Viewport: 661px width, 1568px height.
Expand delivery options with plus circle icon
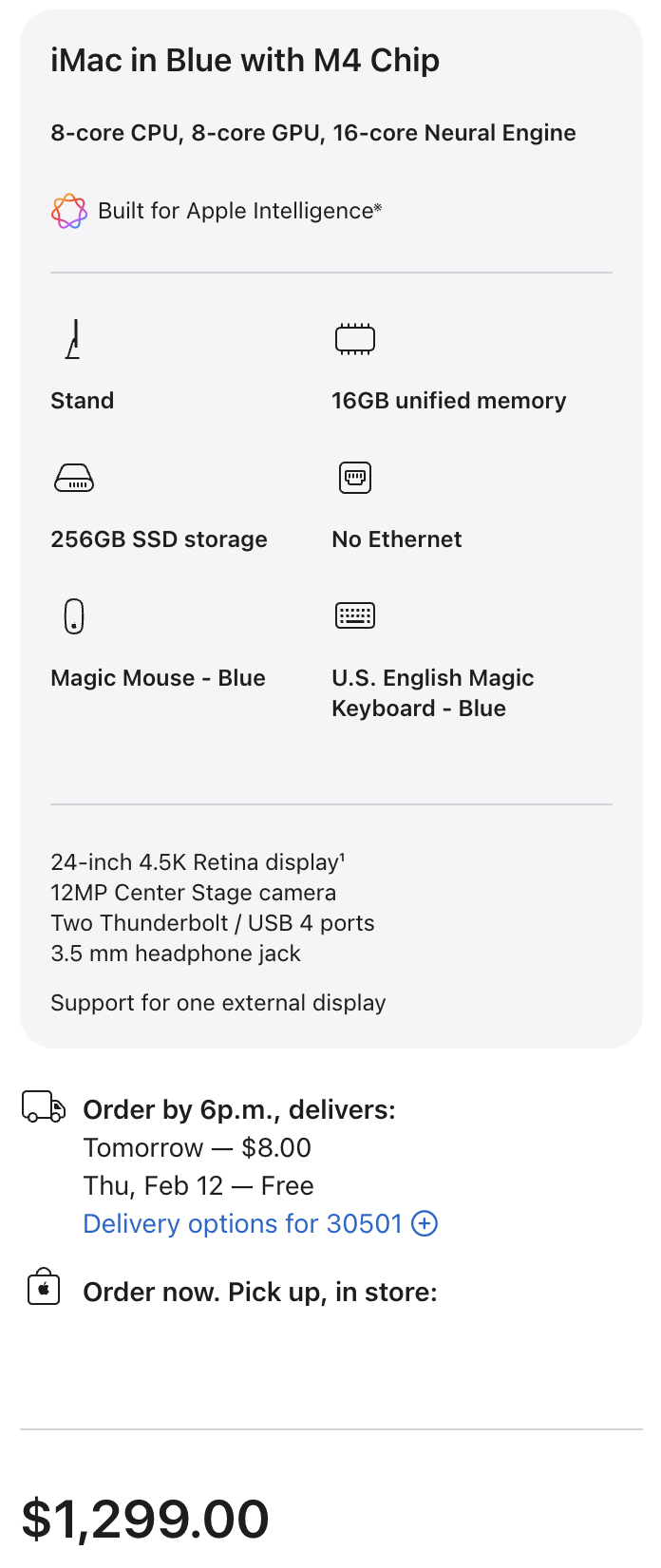click(425, 1223)
